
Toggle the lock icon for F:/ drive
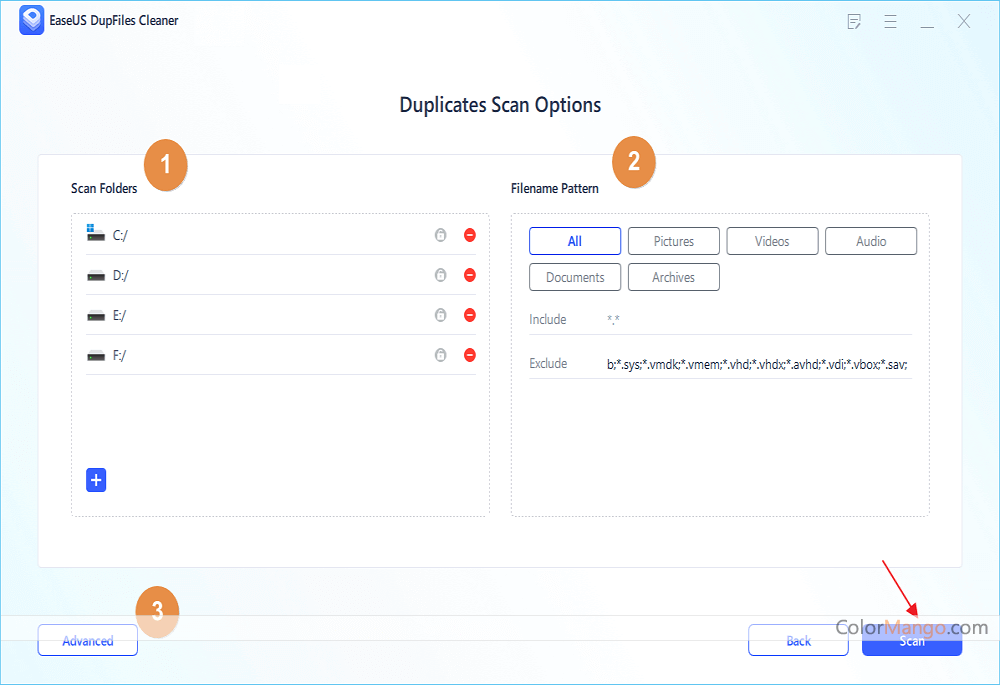[441, 355]
